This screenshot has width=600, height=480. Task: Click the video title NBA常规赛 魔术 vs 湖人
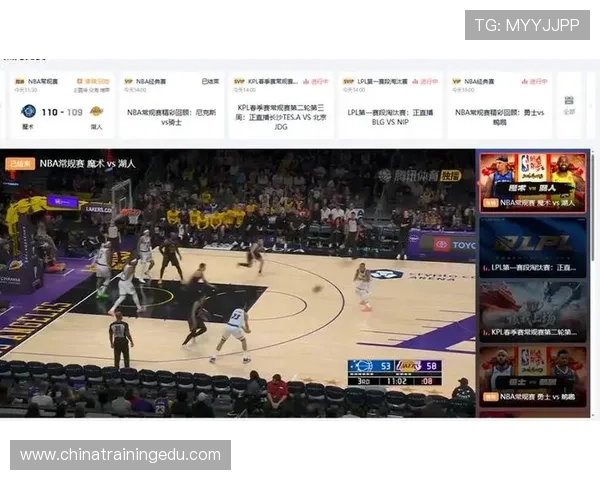[x=88, y=164]
